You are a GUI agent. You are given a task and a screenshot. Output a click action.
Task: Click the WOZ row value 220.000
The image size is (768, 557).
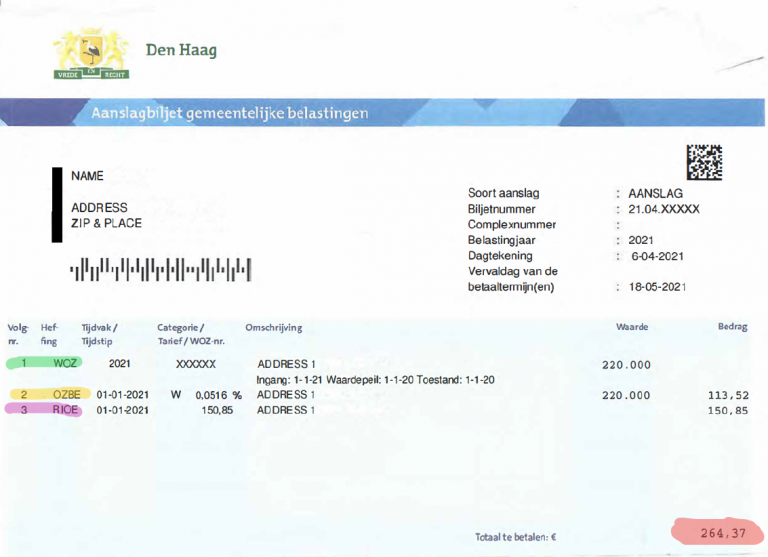[626, 365]
